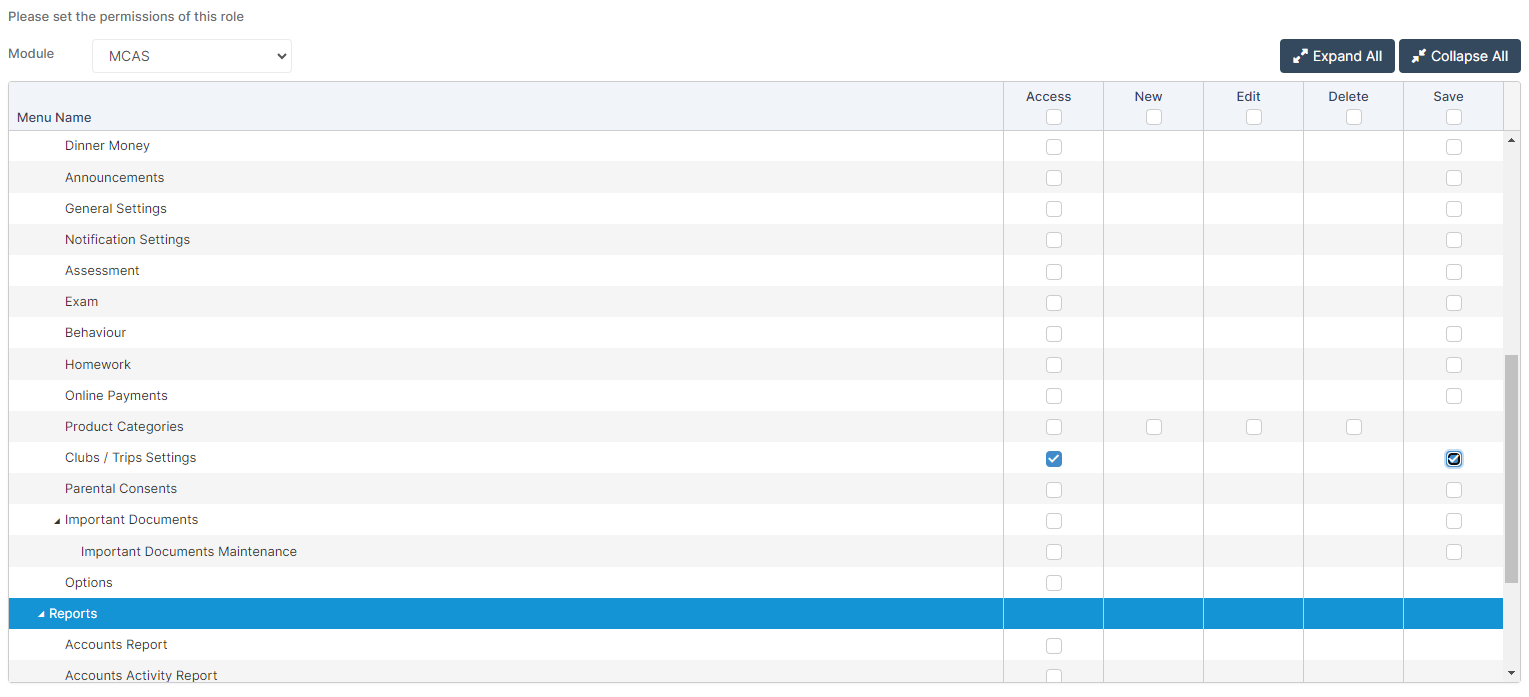
Task: Select the Dinner Money row label
Action: coord(107,146)
